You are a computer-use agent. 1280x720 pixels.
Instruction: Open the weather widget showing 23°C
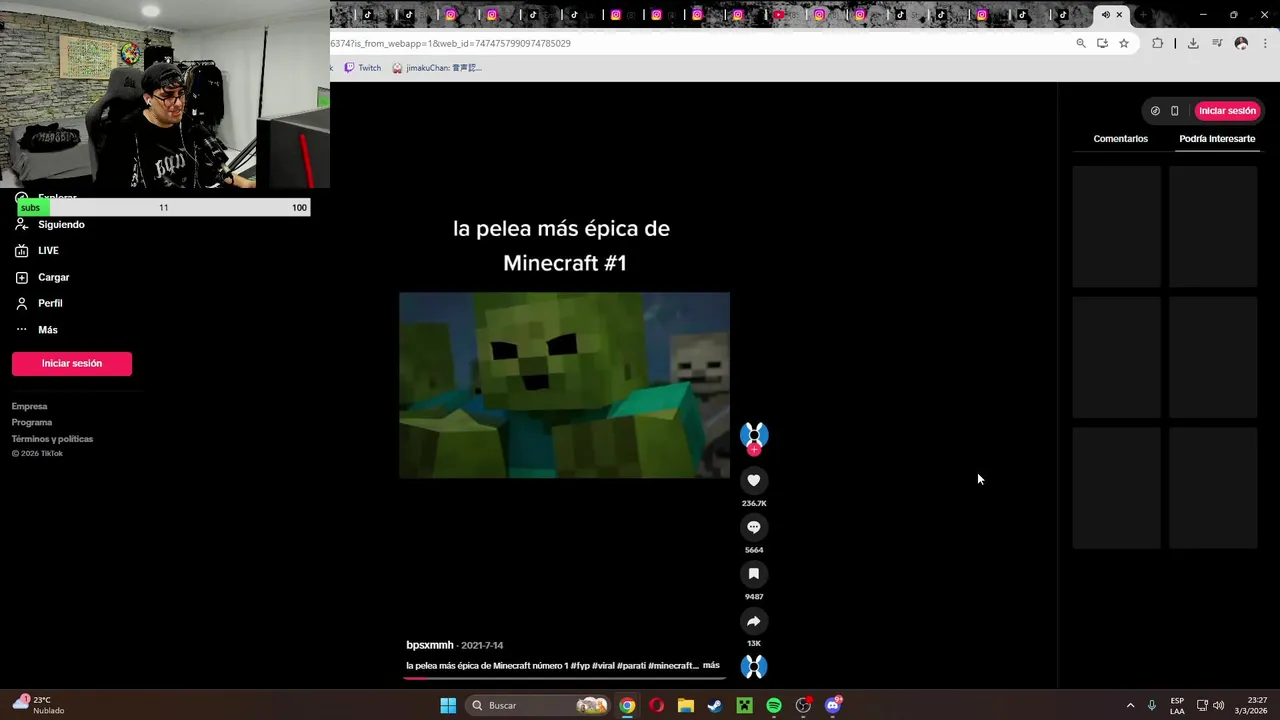click(x=38, y=705)
